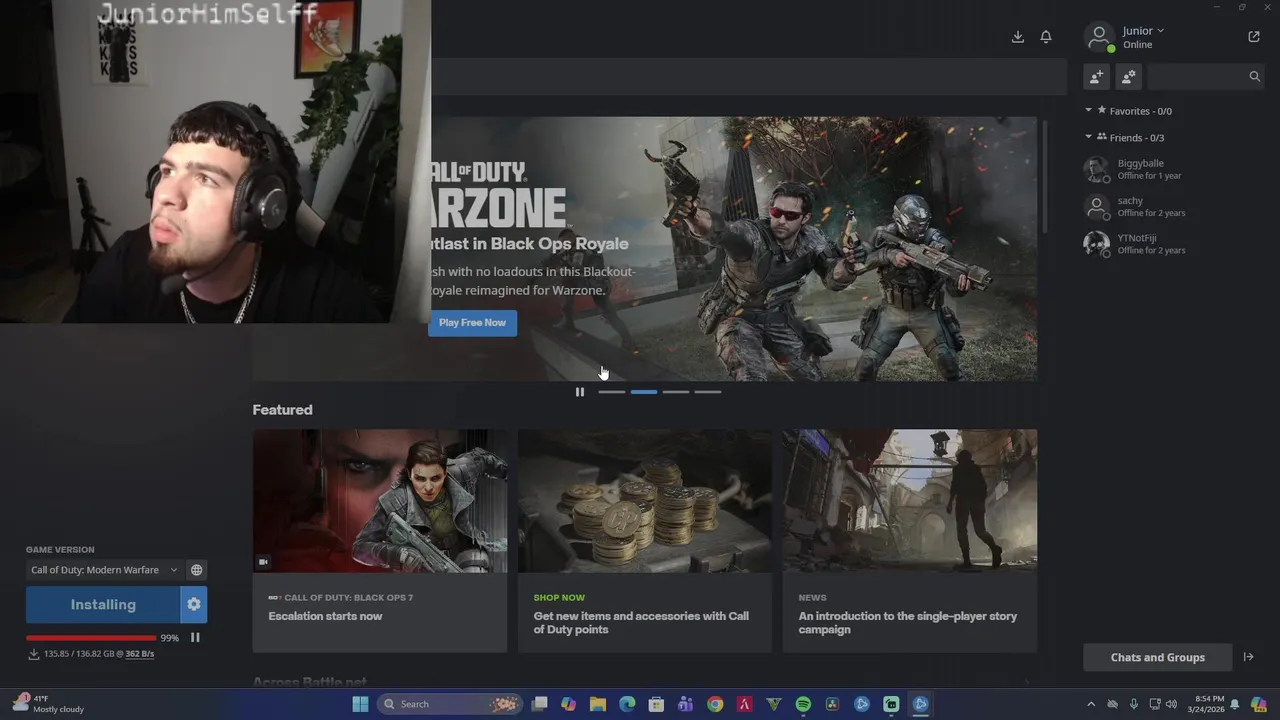Click the main page scrollbar
The image size is (1280, 720).
pyautogui.click(x=1045, y=177)
